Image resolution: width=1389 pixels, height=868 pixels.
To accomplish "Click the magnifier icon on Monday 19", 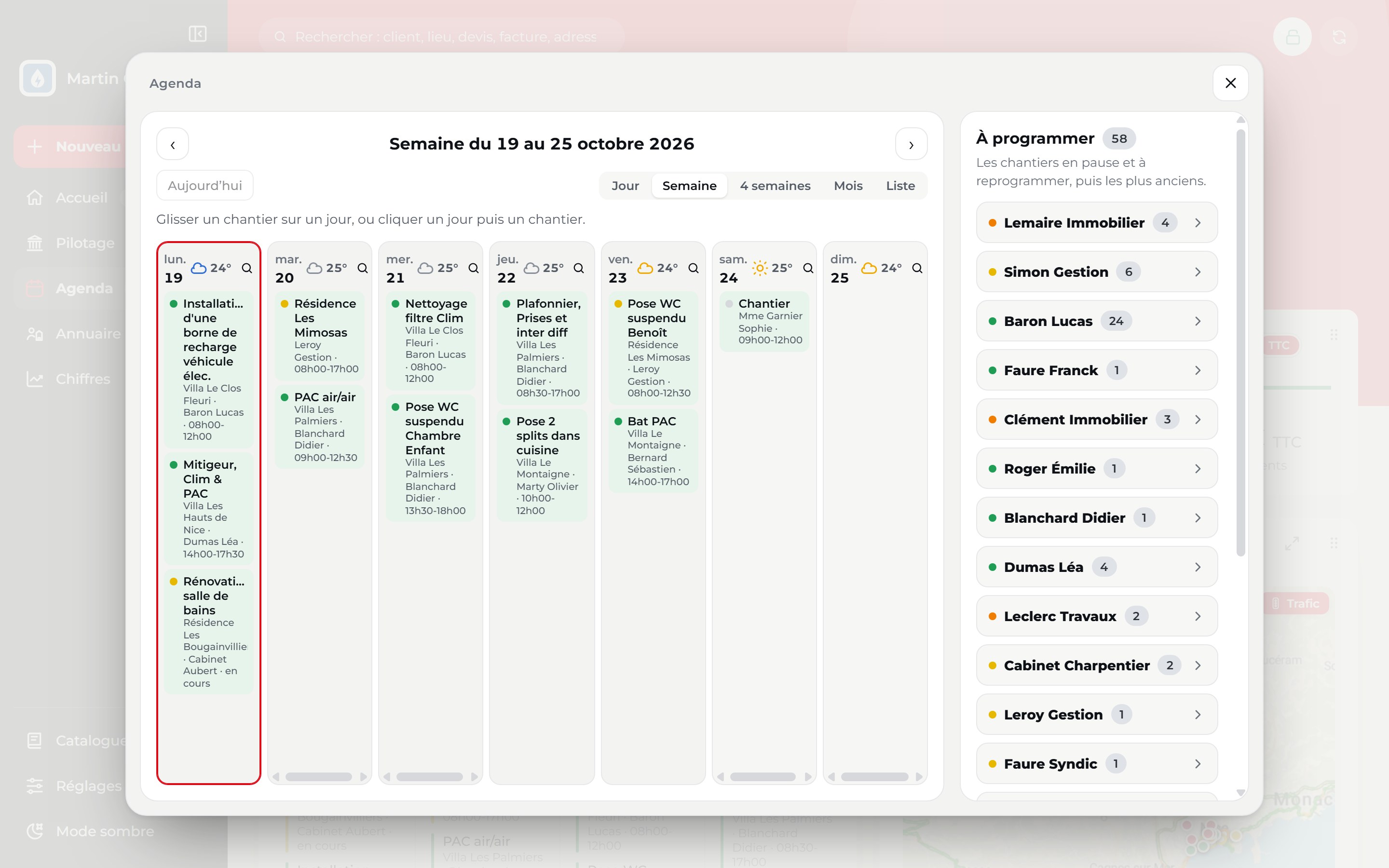I will point(247,268).
